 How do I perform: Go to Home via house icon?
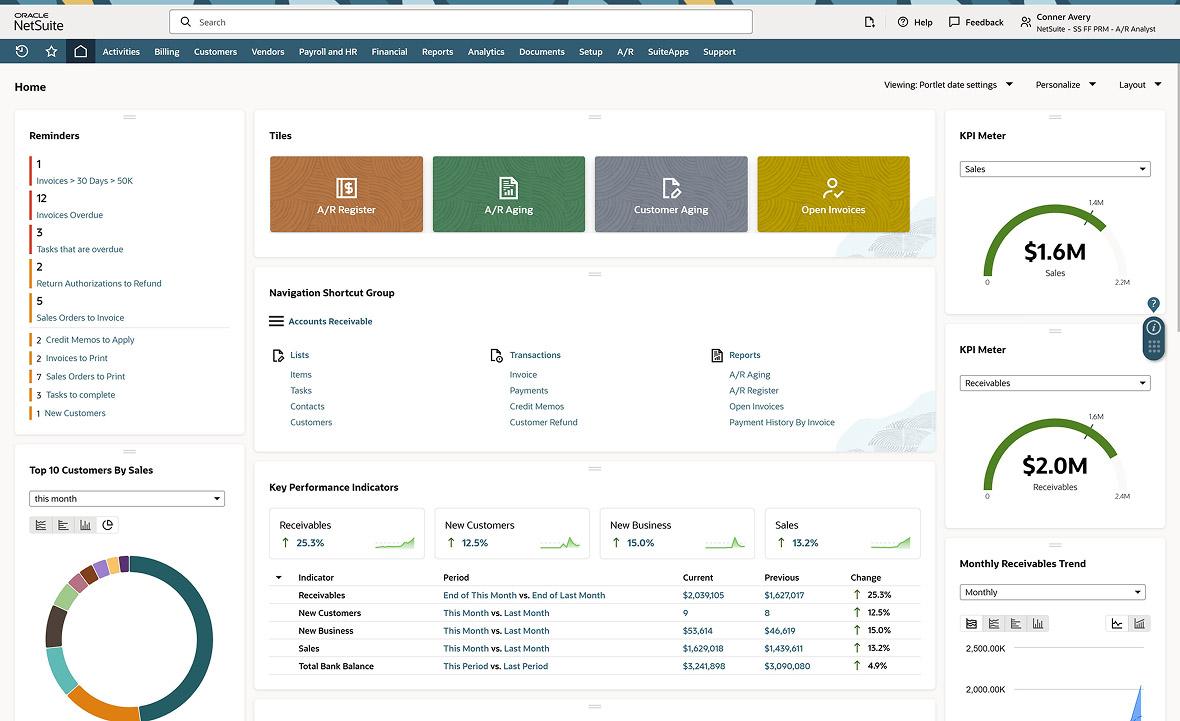(x=81, y=51)
